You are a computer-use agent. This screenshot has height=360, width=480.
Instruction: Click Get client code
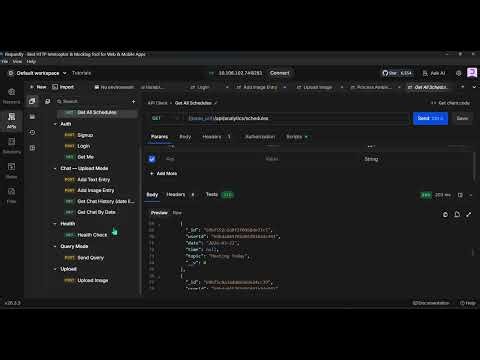pyautogui.click(x=450, y=103)
